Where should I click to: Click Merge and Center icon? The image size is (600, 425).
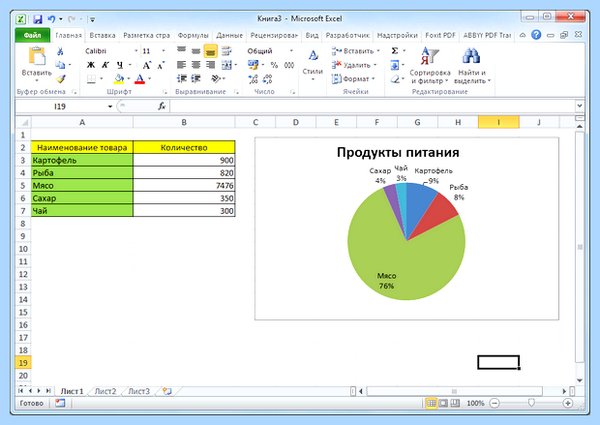coord(227,65)
